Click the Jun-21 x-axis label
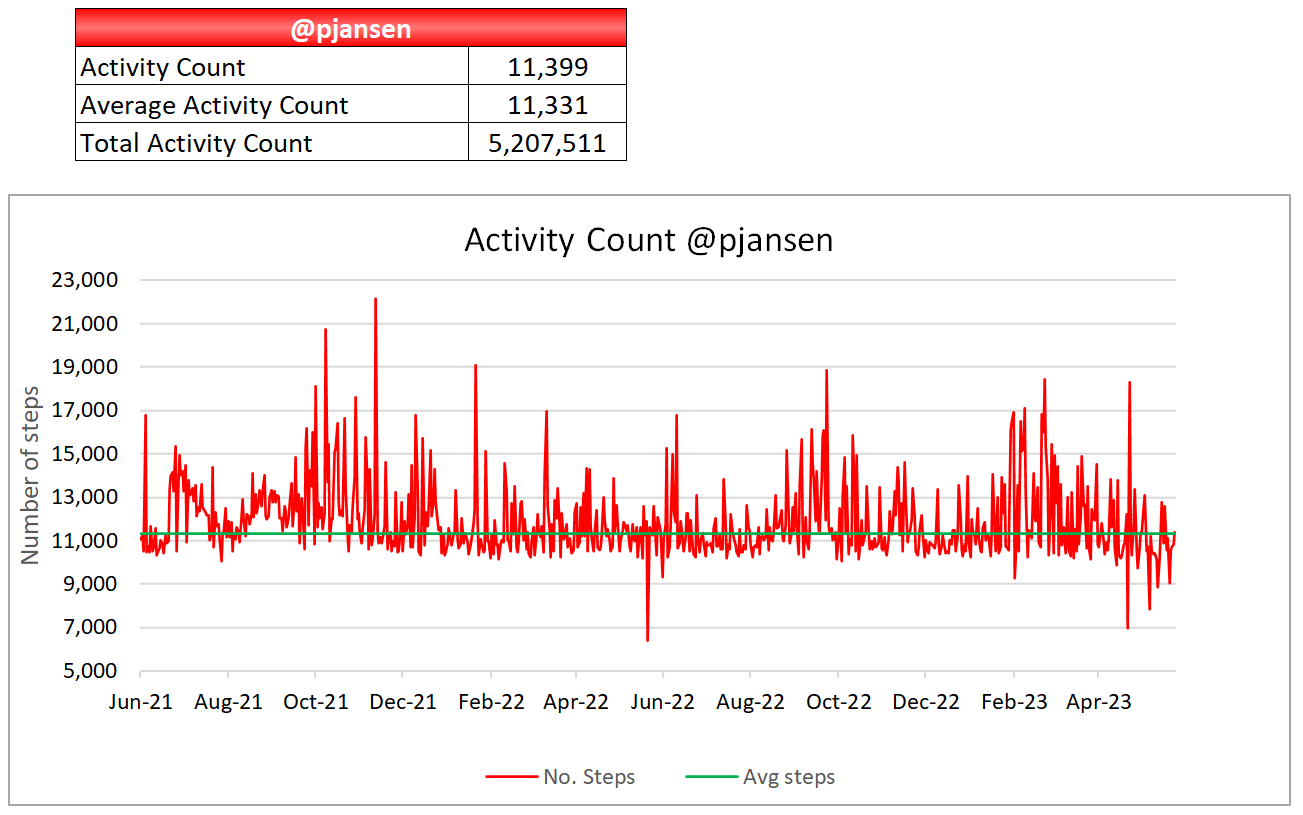 pos(141,702)
